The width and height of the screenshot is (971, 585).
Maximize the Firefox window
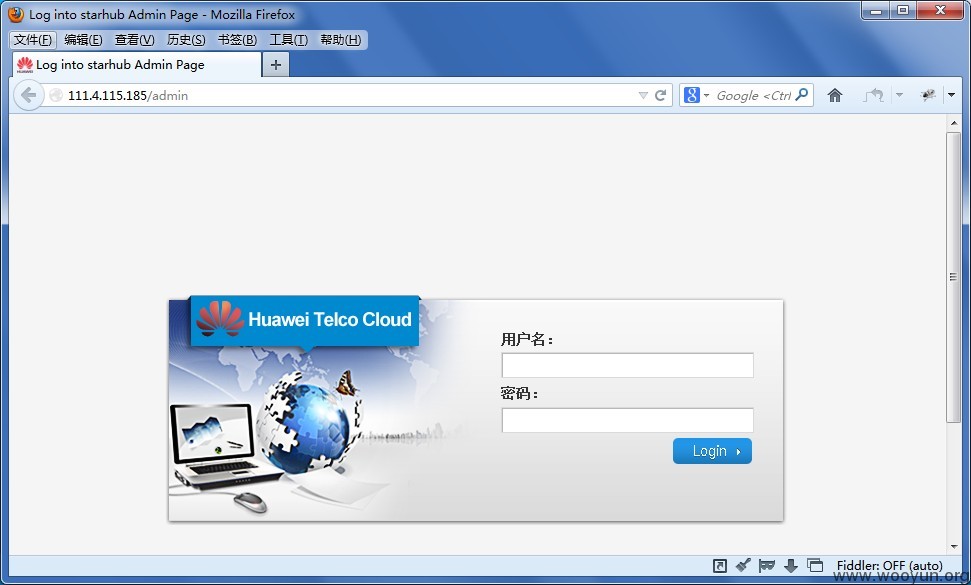(903, 11)
